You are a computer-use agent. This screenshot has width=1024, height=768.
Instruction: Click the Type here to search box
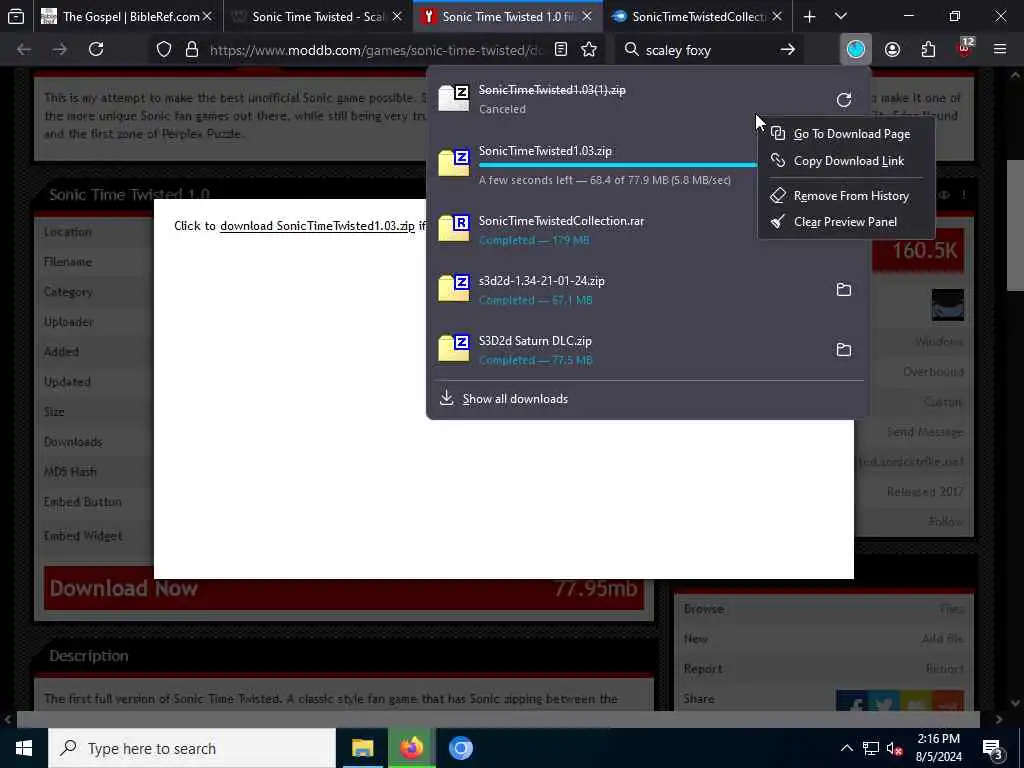[192, 748]
